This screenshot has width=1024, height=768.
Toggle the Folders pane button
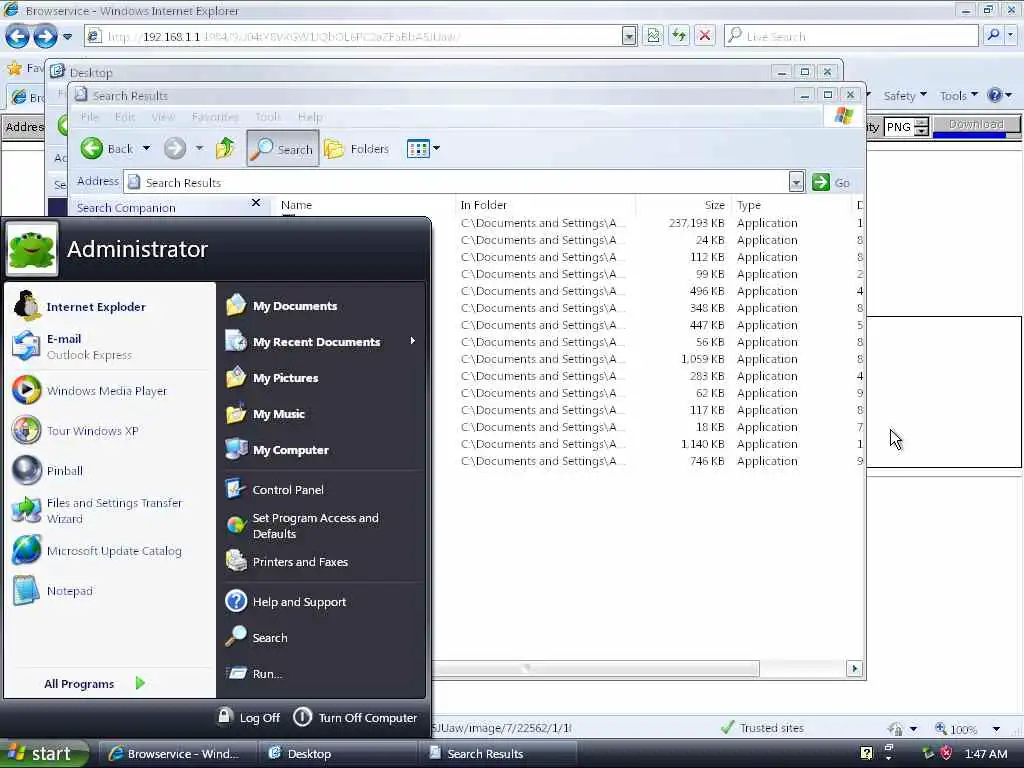coord(357,148)
